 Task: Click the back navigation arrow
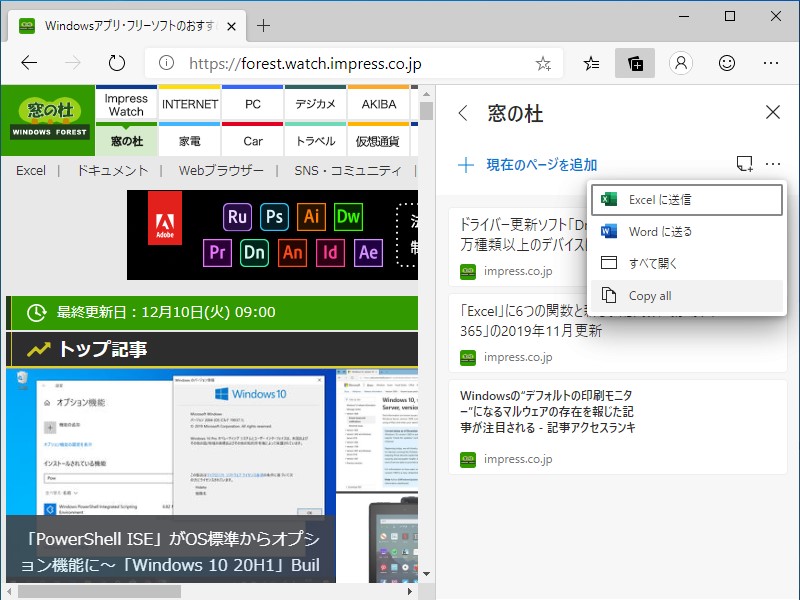(29, 62)
